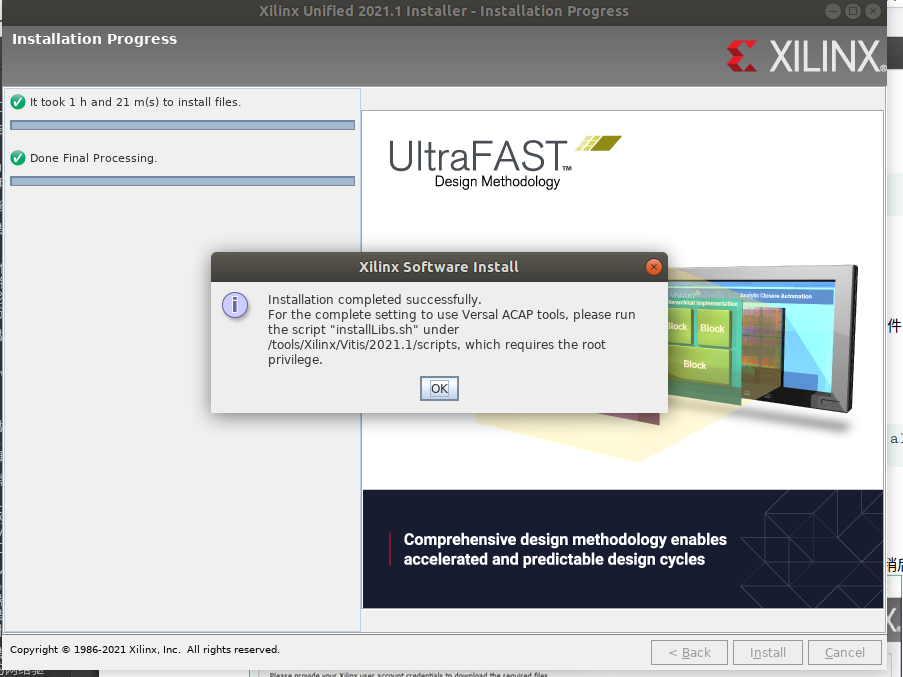Click the 'Comprehensive design methodology enables' banner
The height and width of the screenshot is (677, 903).
[x=623, y=549]
